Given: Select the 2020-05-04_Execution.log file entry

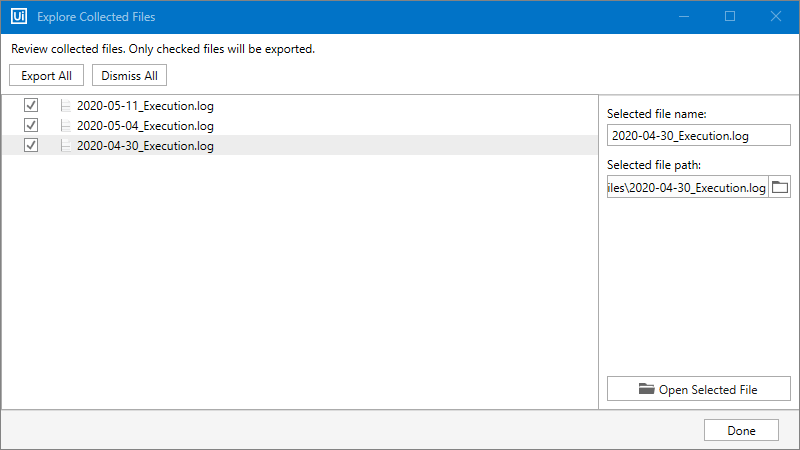Looking at the screenshot, I should coord(145,125).
